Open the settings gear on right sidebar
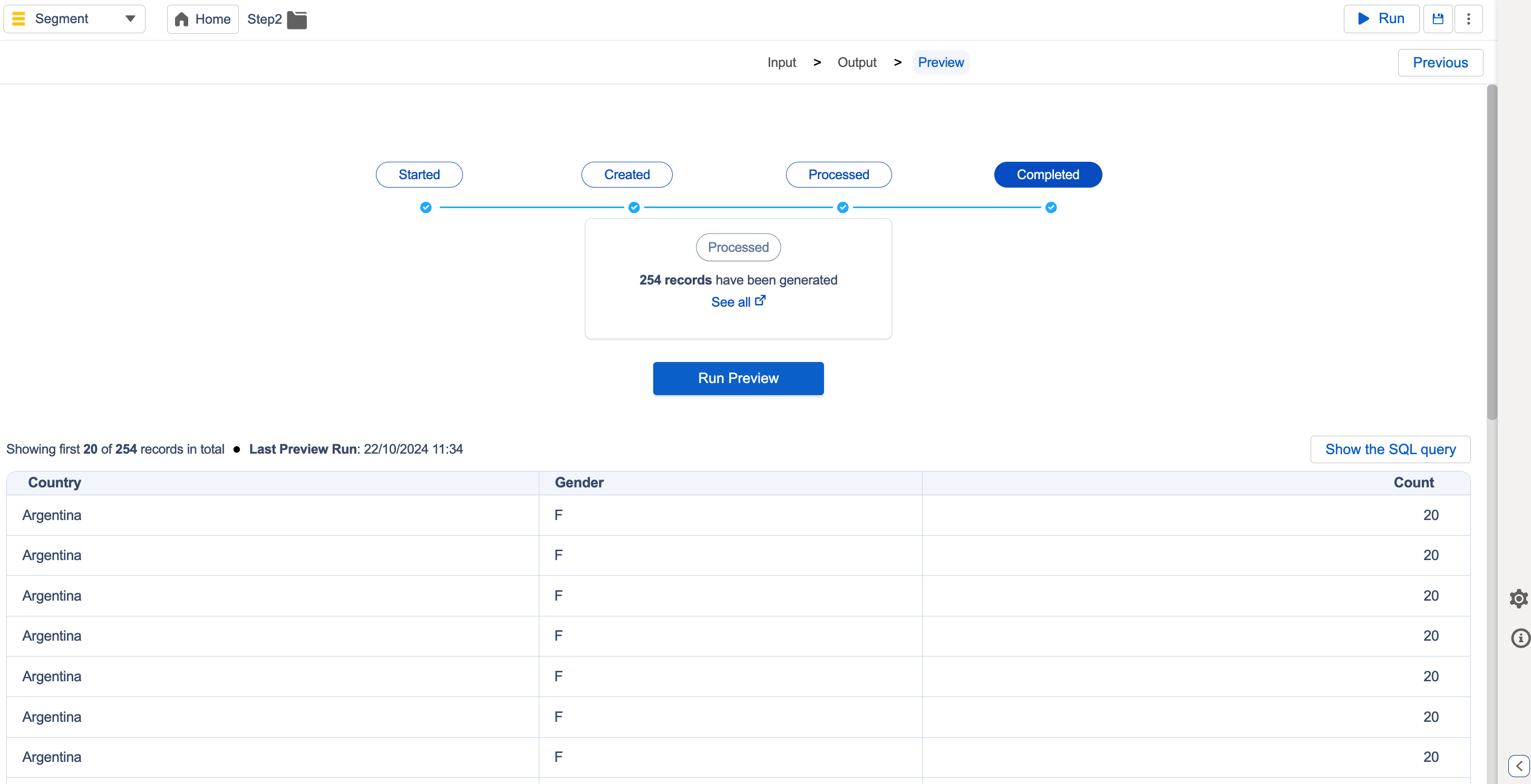 click(1518, 598)
